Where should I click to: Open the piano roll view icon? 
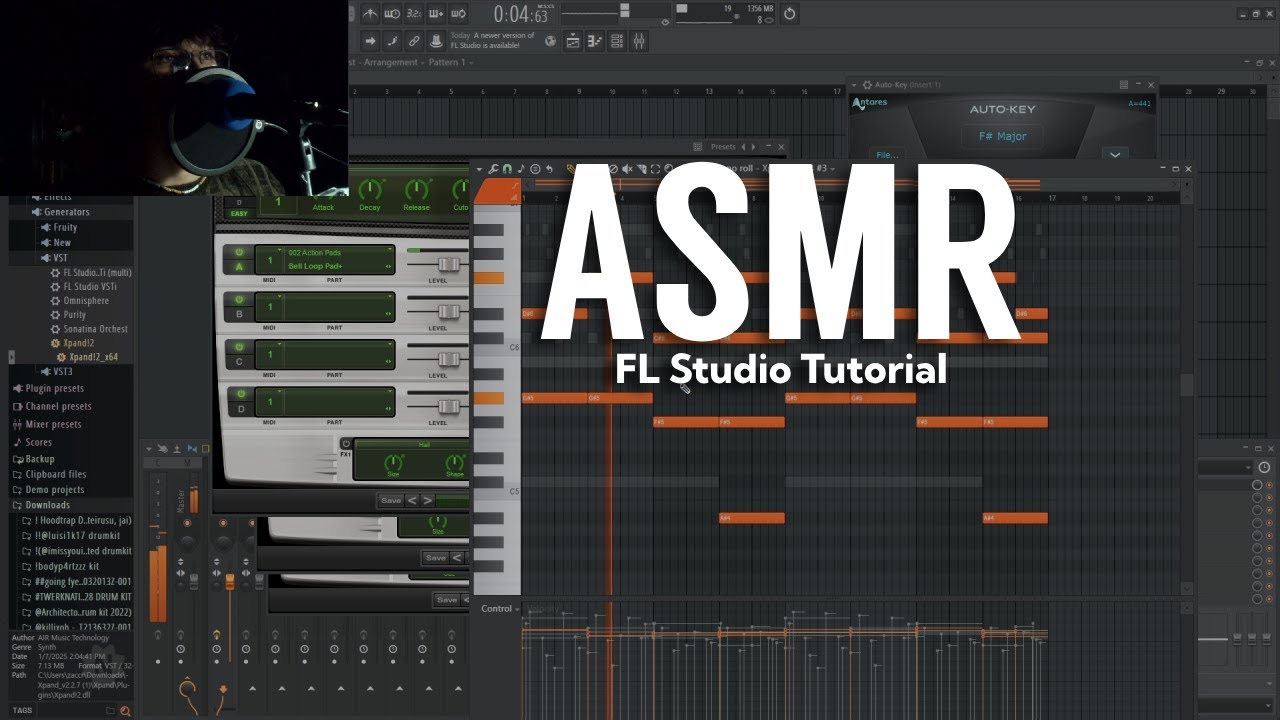coord(595,41)
